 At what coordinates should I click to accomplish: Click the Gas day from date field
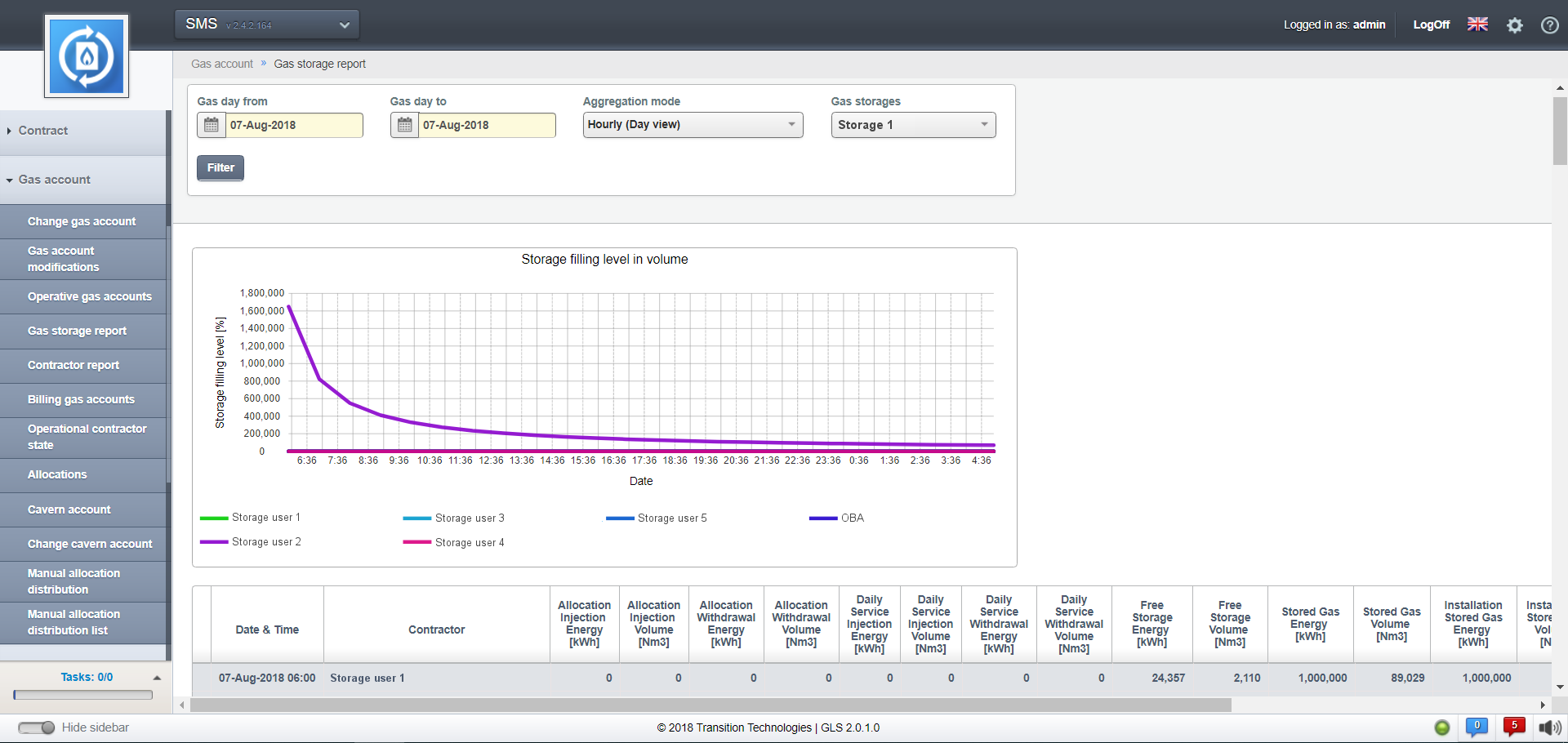tap(294, 125)
